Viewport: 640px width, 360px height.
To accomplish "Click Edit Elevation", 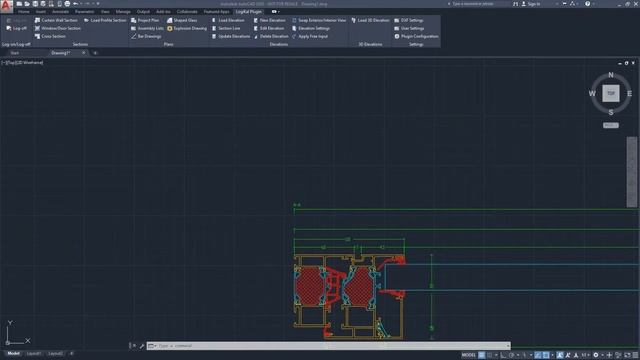I will coord(268,28).
